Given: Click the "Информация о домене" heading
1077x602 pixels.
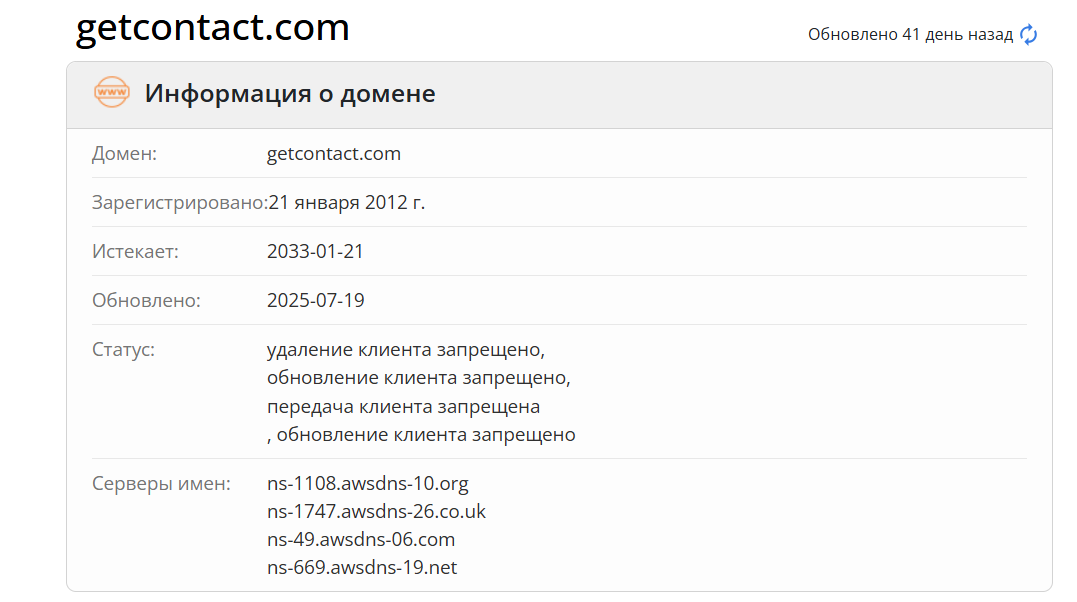Looking at the screenshot, I should pyautogui.click(x=290, y=94).
